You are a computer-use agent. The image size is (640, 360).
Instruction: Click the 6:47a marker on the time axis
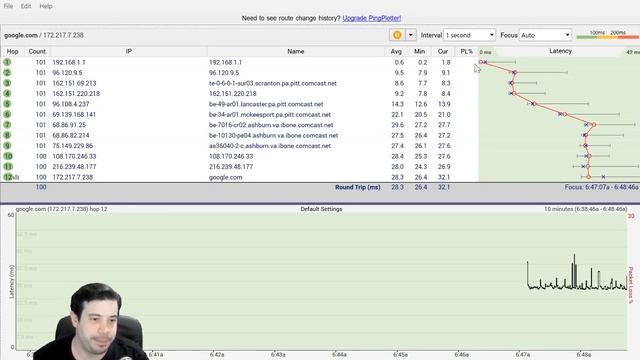pos(522,354)
